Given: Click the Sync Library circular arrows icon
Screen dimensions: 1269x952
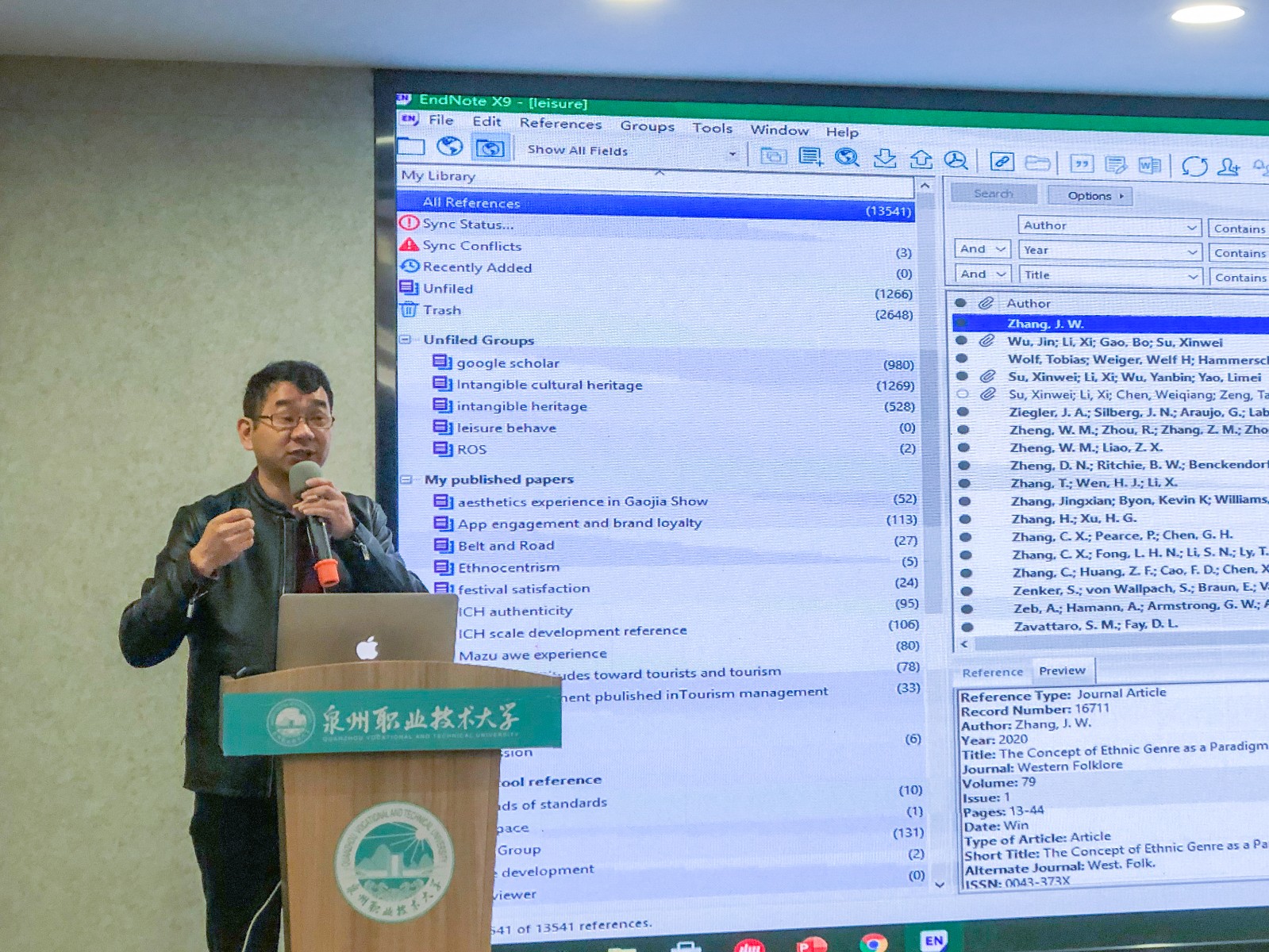Looking at the screenshot, I should tap(1194, 166).
